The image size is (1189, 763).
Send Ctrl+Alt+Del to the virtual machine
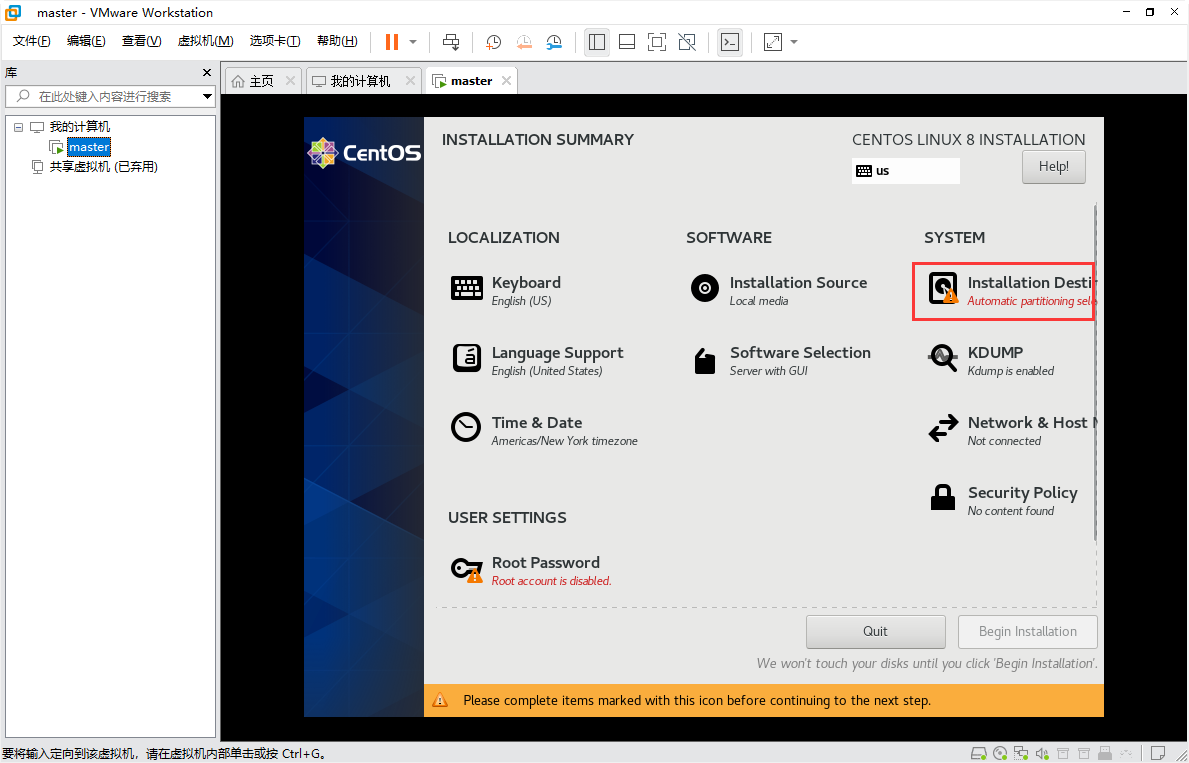coord(451,42)
